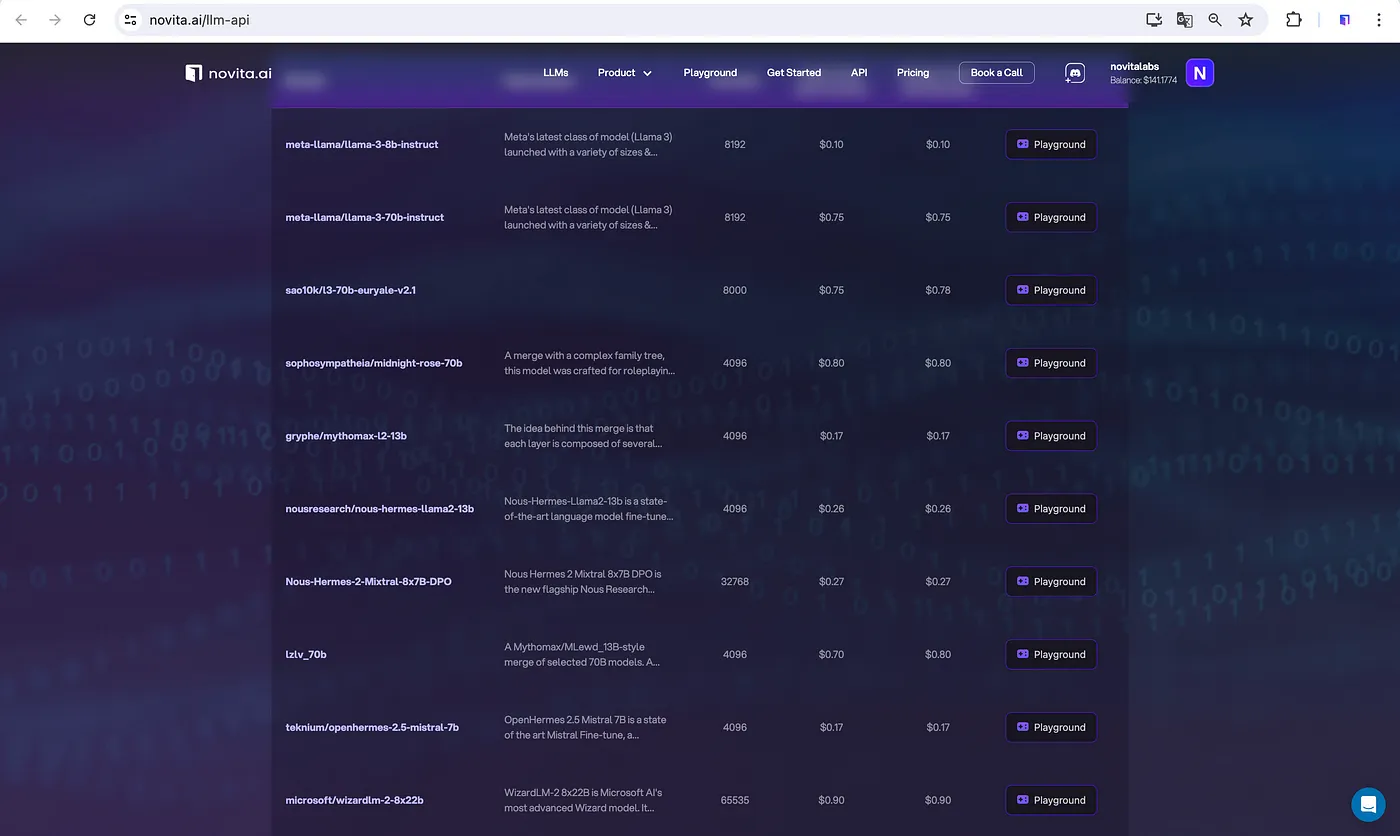Viewport: 1400px width, 836px height.
Task: Select model name gryphe/mythomax-l2-13b
Action: click(x=346, y=436)
